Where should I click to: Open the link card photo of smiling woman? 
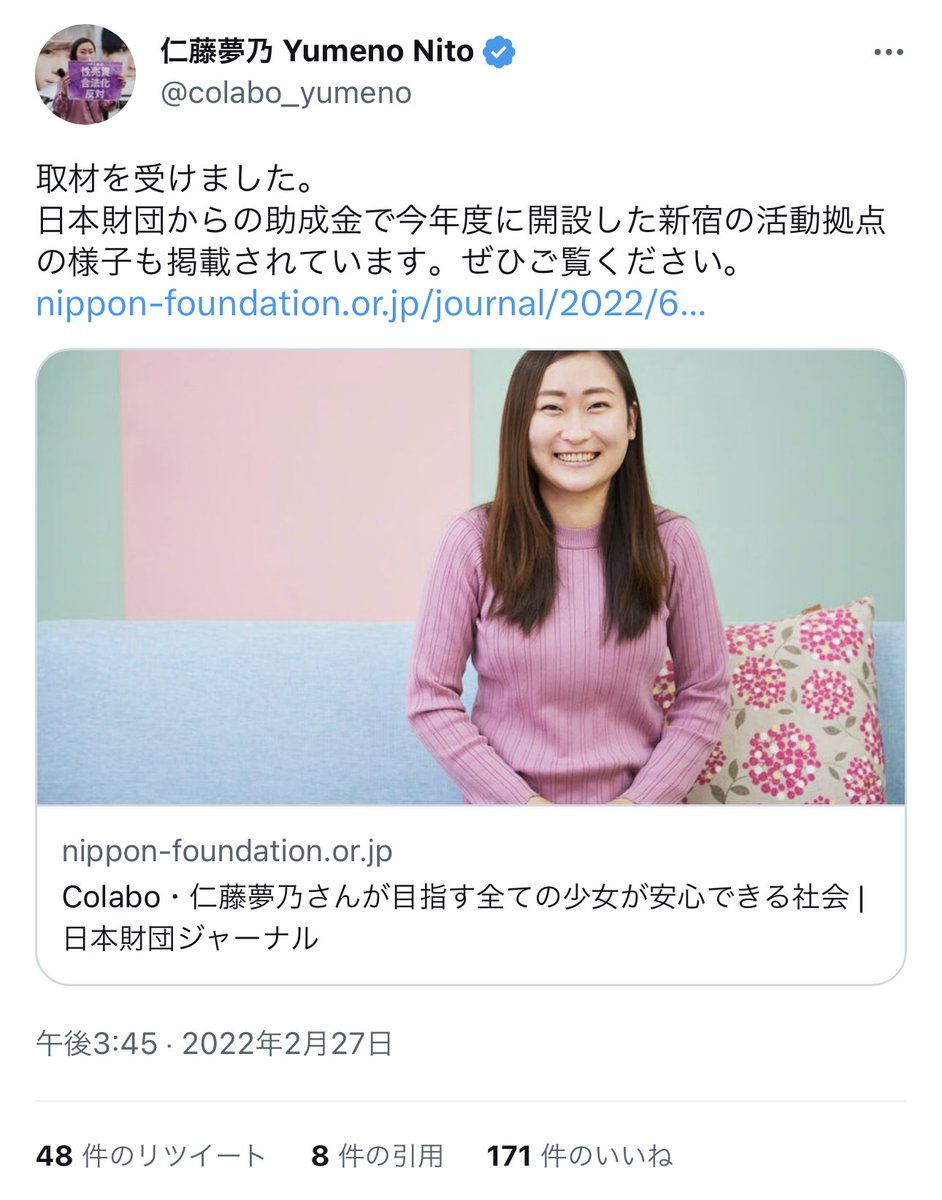click(x=471, y=578)
